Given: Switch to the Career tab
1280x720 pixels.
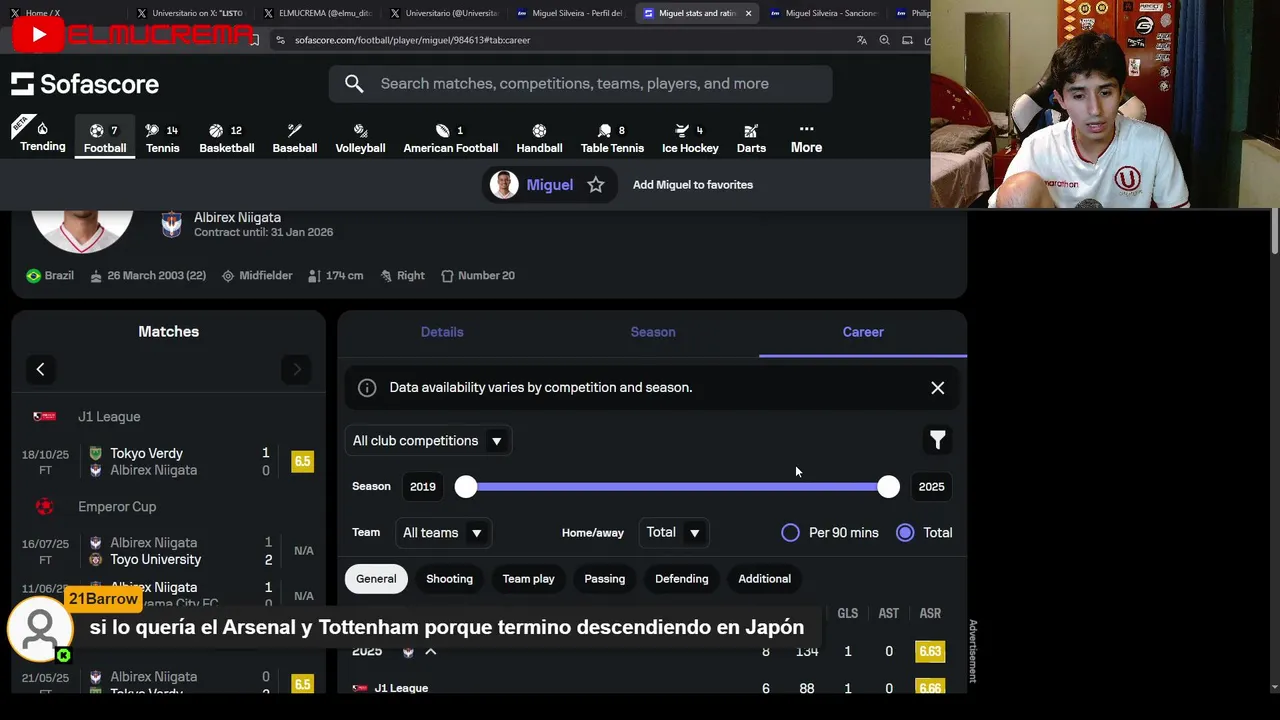Looking at the screenshot, I should [x=863, y=332].
